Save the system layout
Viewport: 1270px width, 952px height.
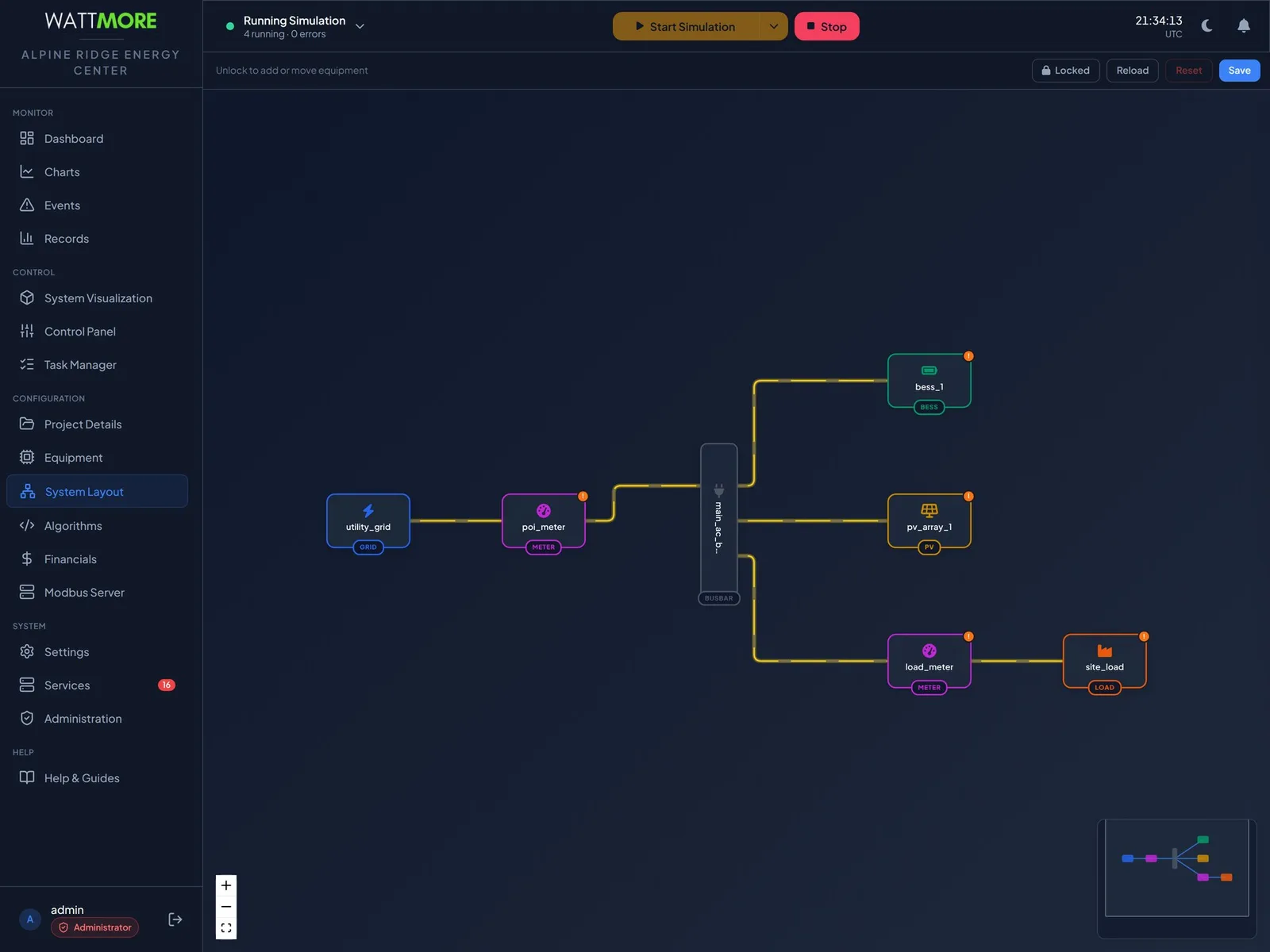click(1239, 71)
